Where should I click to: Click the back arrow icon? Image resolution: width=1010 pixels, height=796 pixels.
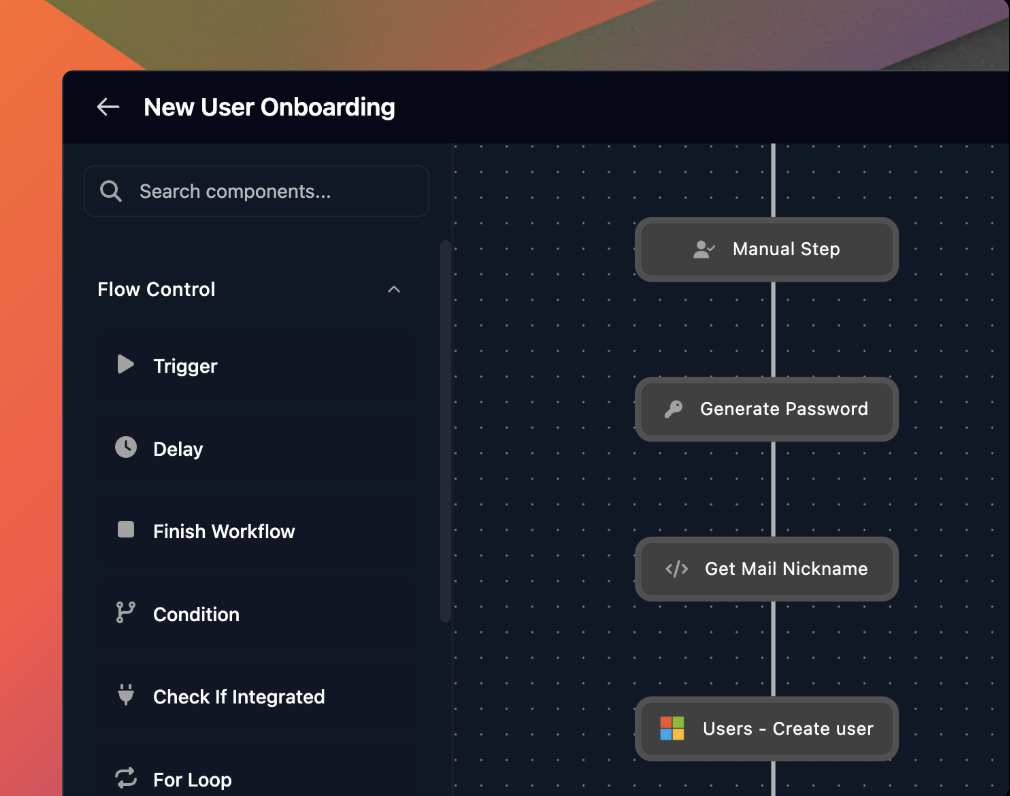tap(108, 107)
